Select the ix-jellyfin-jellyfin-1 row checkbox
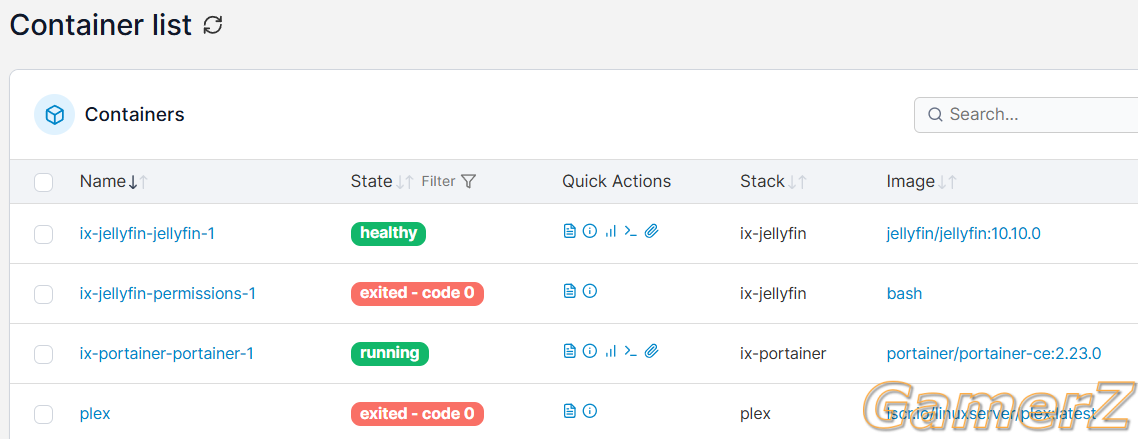The height and width of the screenshot is (439, 1138). click(x=44, y=234)
